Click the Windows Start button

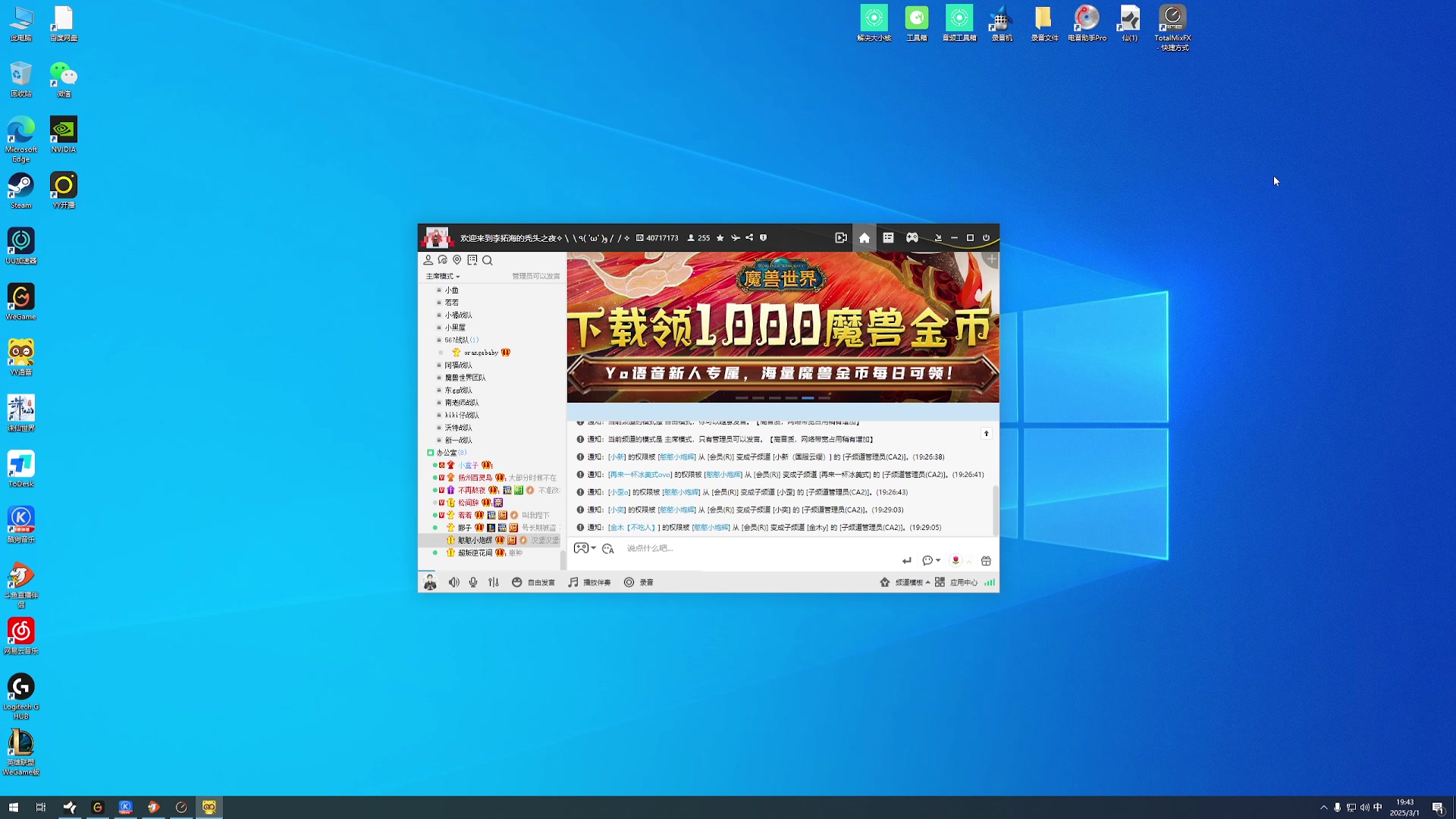tap(13, 808)
